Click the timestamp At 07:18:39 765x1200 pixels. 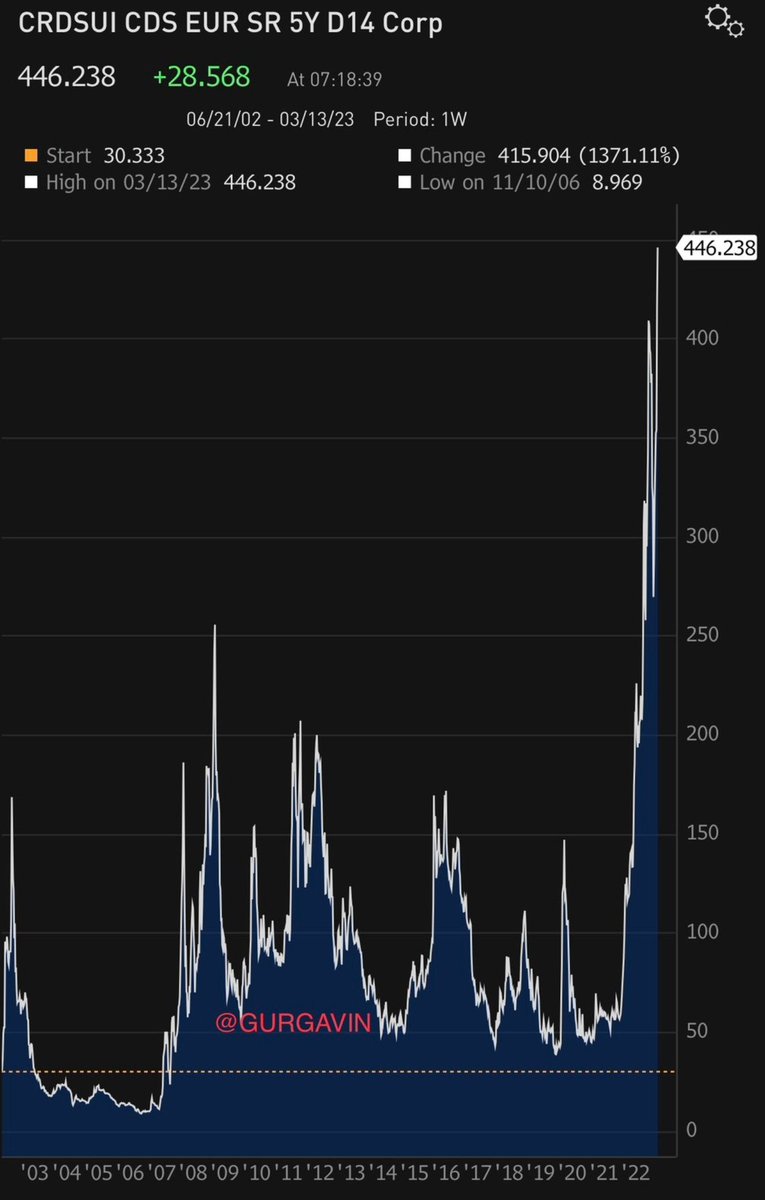pos(334,79)
